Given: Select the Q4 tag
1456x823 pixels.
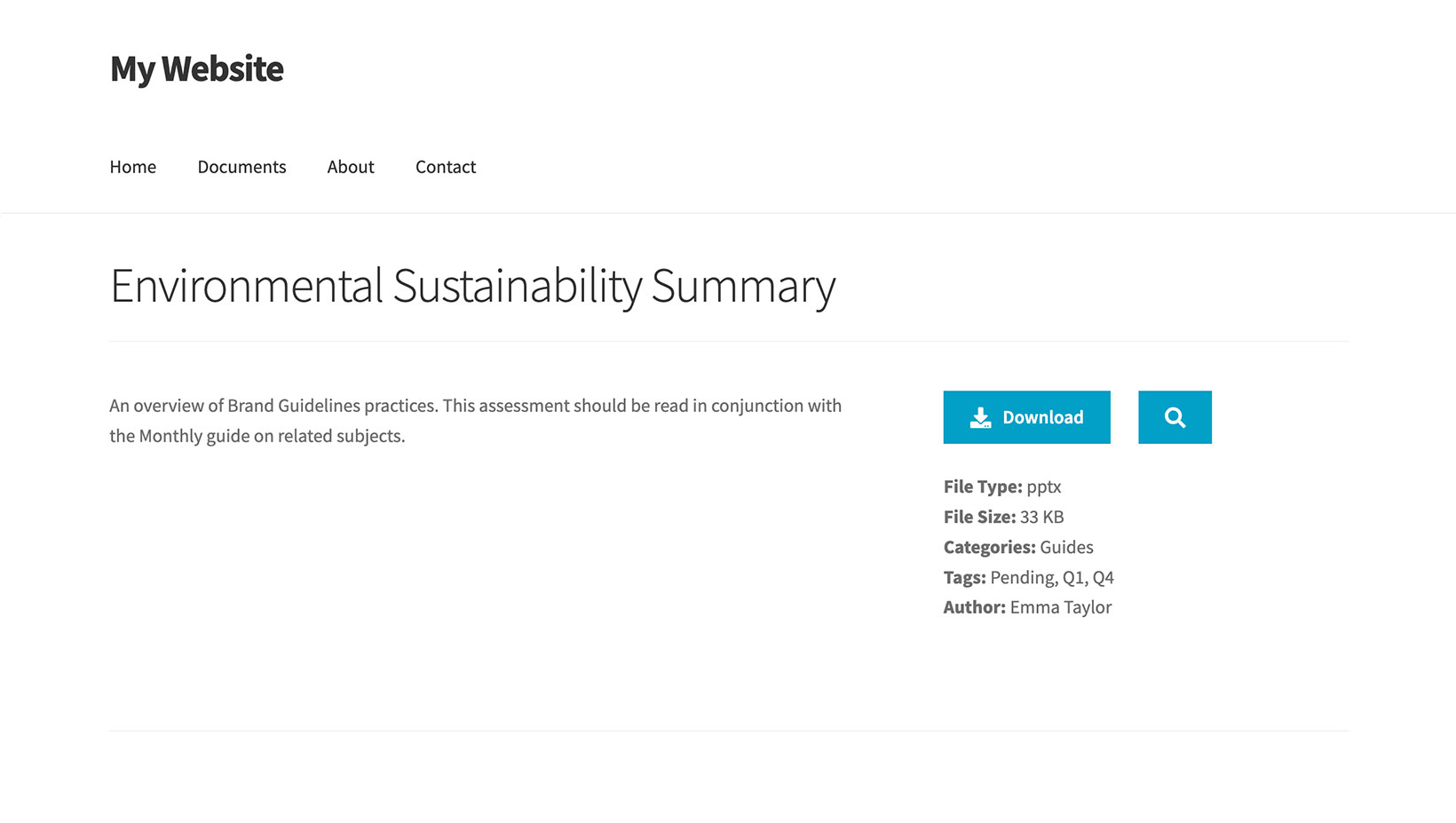Looking at the screenshot, I should tap(1103, 578).
